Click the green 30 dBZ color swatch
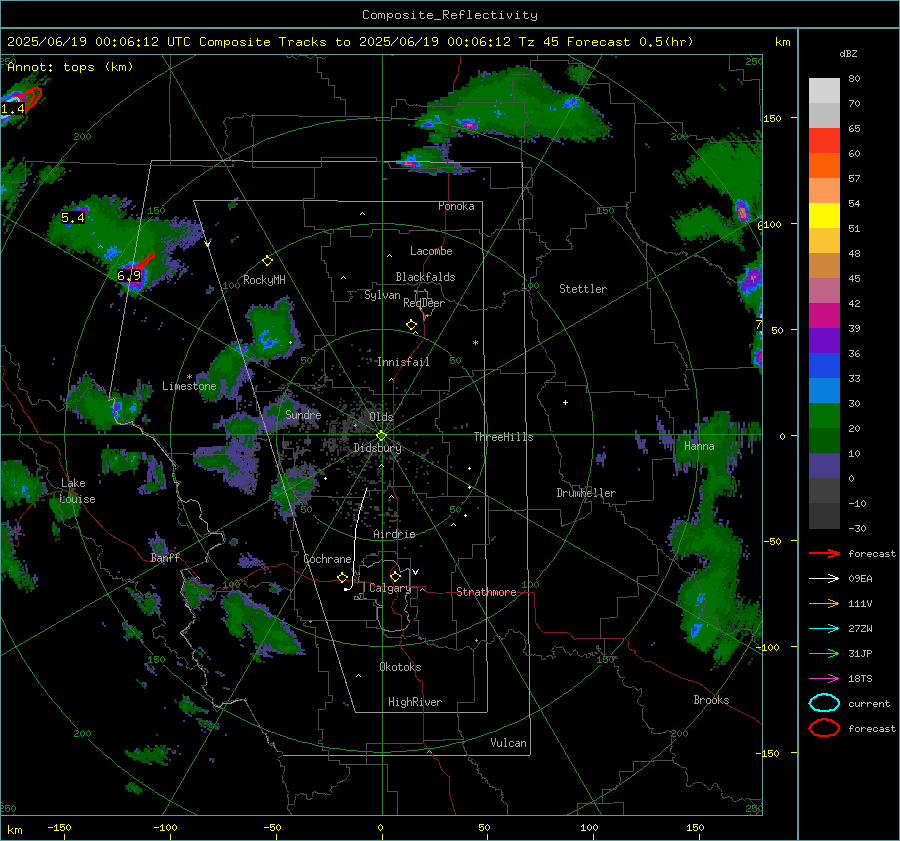This screenshot has height=841, width=900. [x=824, y=416]
